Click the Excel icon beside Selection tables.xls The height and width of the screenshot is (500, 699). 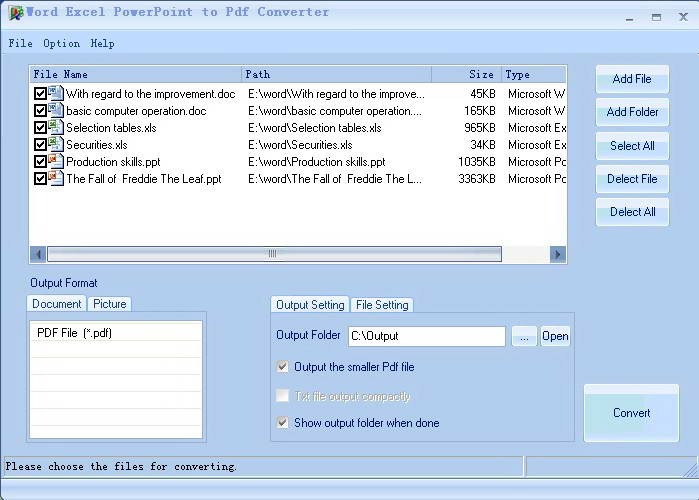56,127
